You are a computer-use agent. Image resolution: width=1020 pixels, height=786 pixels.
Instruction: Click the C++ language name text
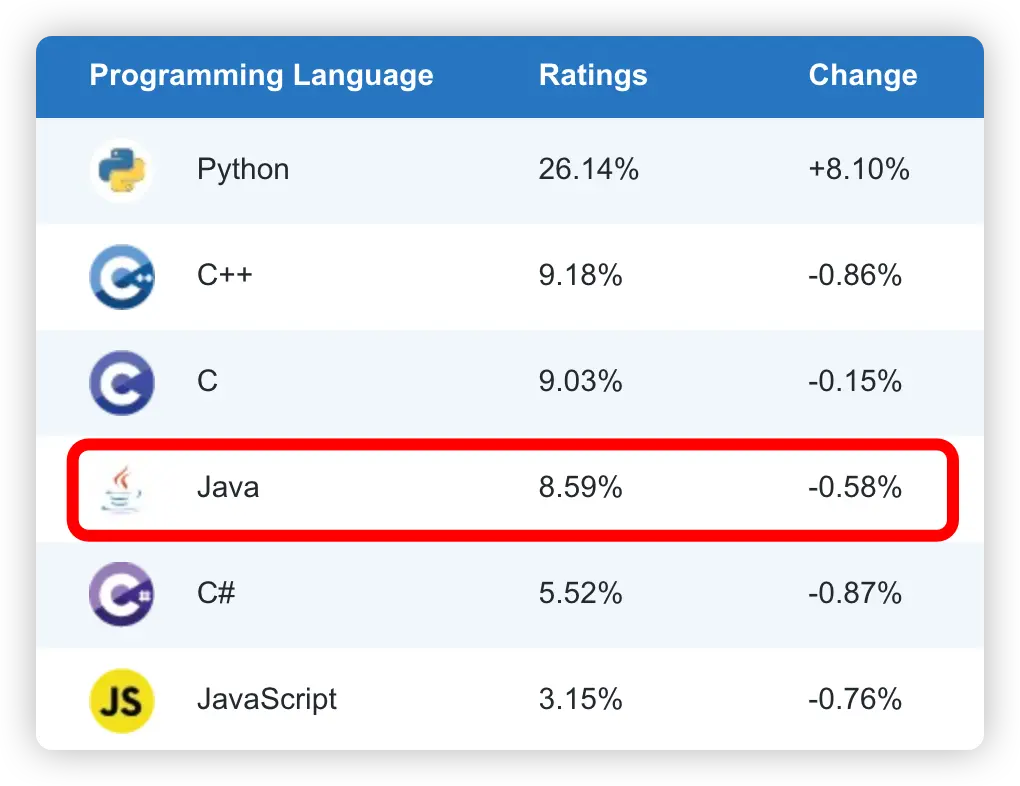click(225, 275)
